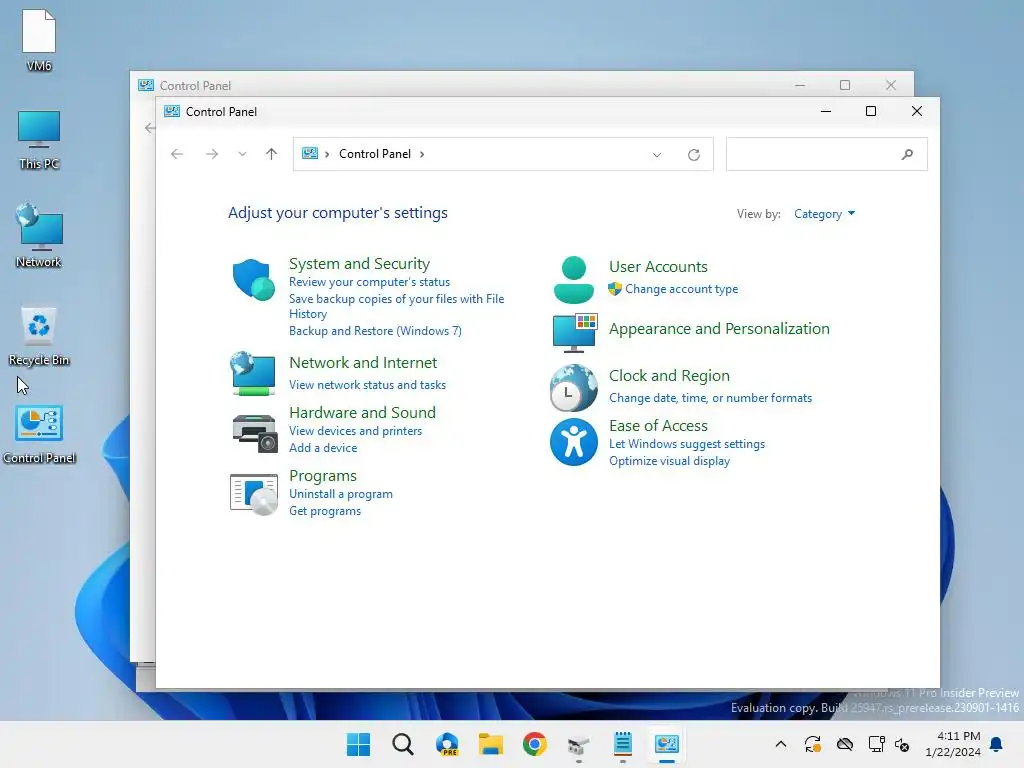The height and width of the screenshot is (768, 1024).
Task: Click Change date, time, or number formats
Action: point(711,398)
